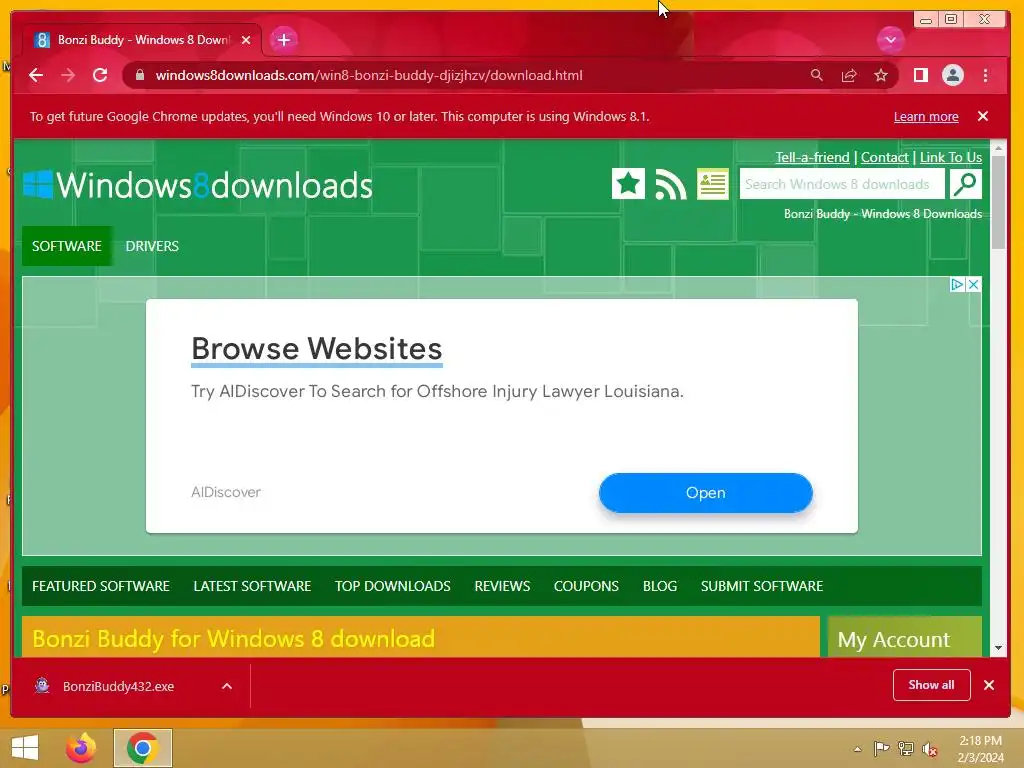This screenshot has height=768, width=1024.
Task: Click the My Account panel header
Action: (904, 637)
